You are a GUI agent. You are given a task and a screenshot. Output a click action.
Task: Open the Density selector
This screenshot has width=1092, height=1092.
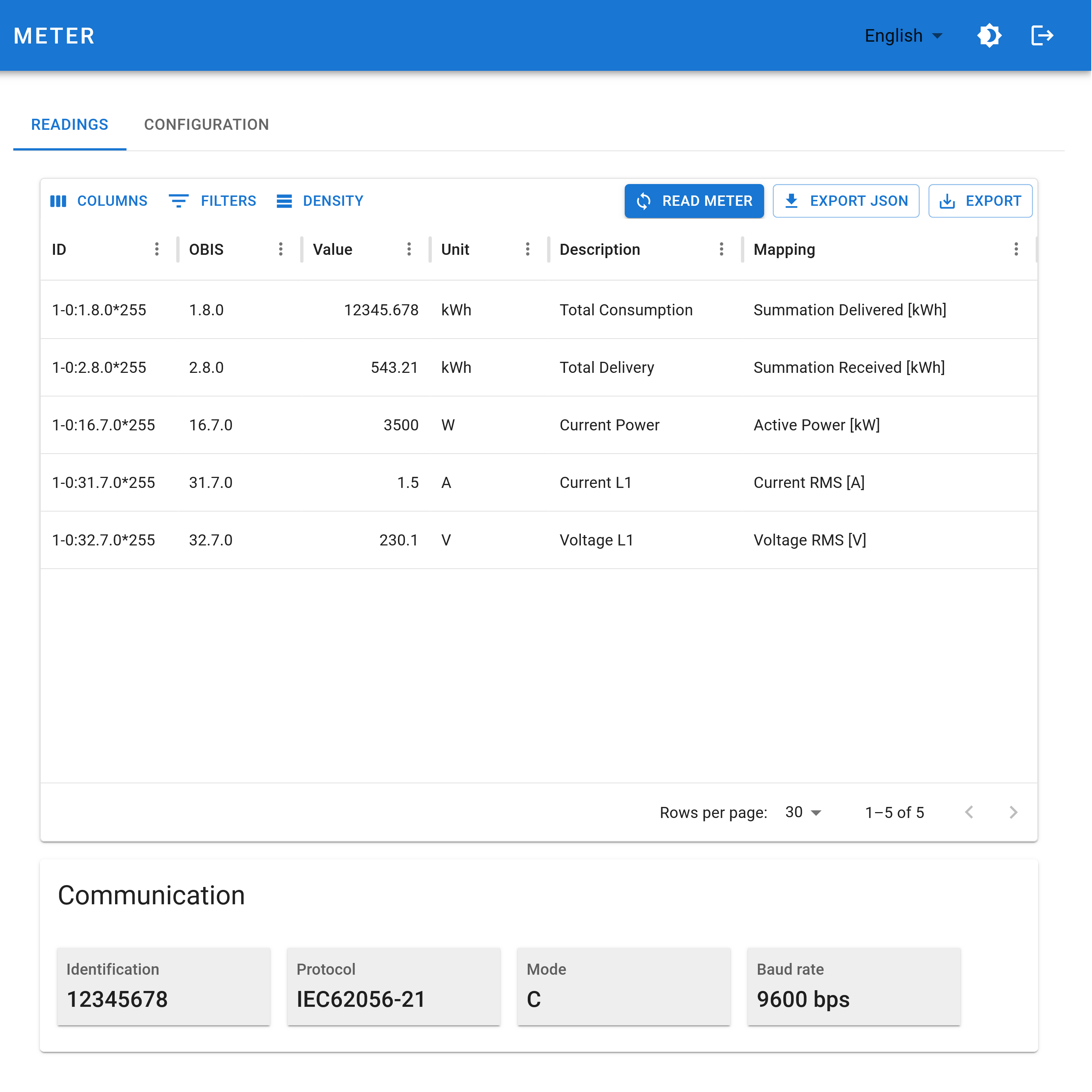pos(320,201)
